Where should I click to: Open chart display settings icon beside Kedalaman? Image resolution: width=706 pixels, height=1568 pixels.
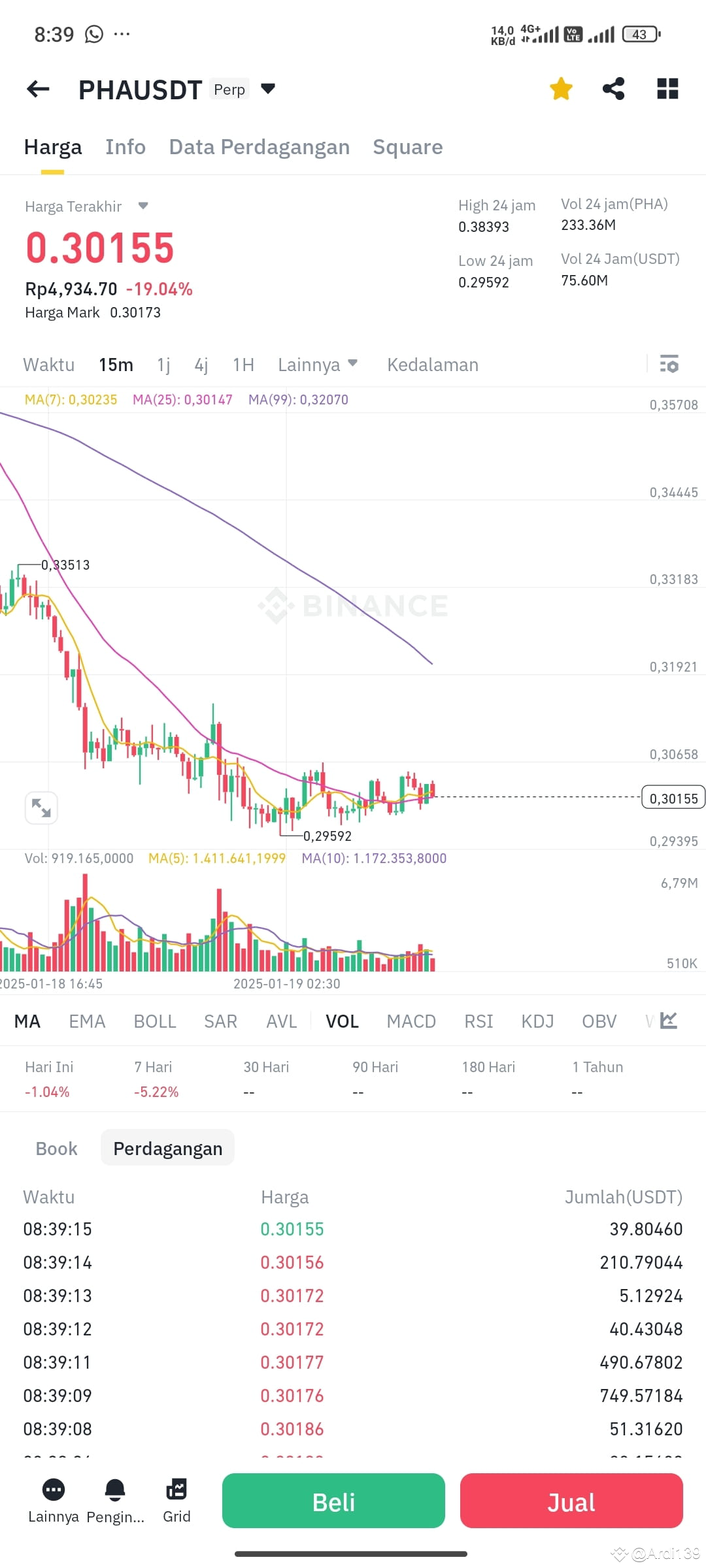(x=669, y=365)
